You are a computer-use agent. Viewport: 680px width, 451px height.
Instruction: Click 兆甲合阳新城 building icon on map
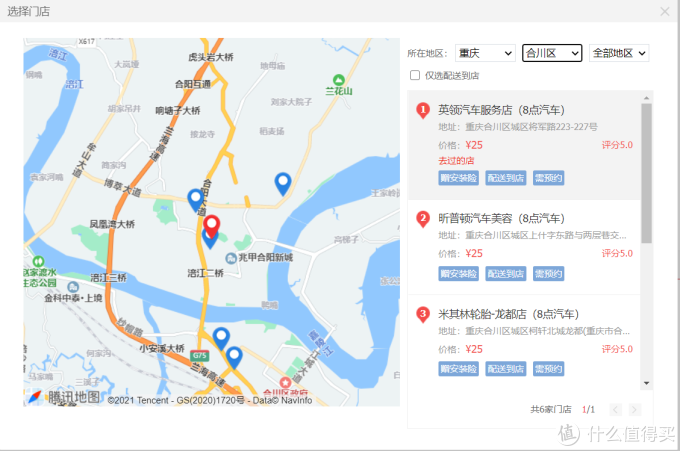[x=231, y=258]
